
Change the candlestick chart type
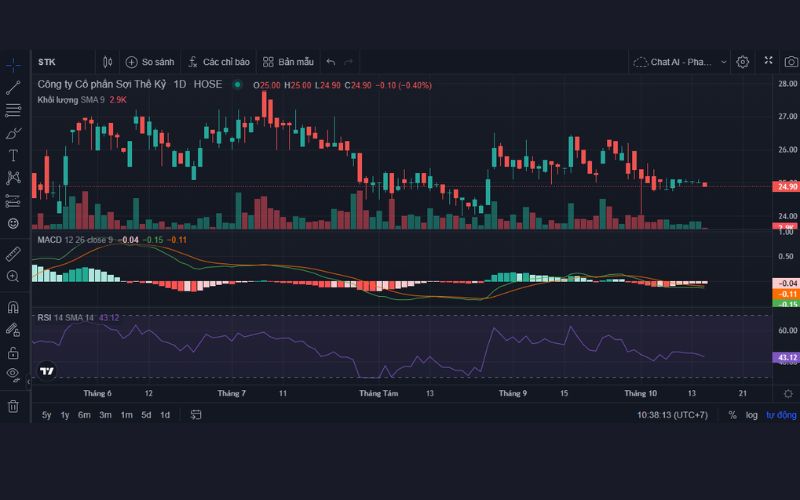click(107, 62)
